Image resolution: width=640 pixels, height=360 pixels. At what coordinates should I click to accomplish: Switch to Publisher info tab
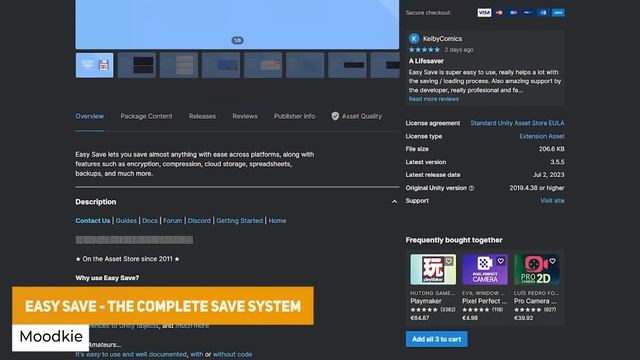(294, 116)
